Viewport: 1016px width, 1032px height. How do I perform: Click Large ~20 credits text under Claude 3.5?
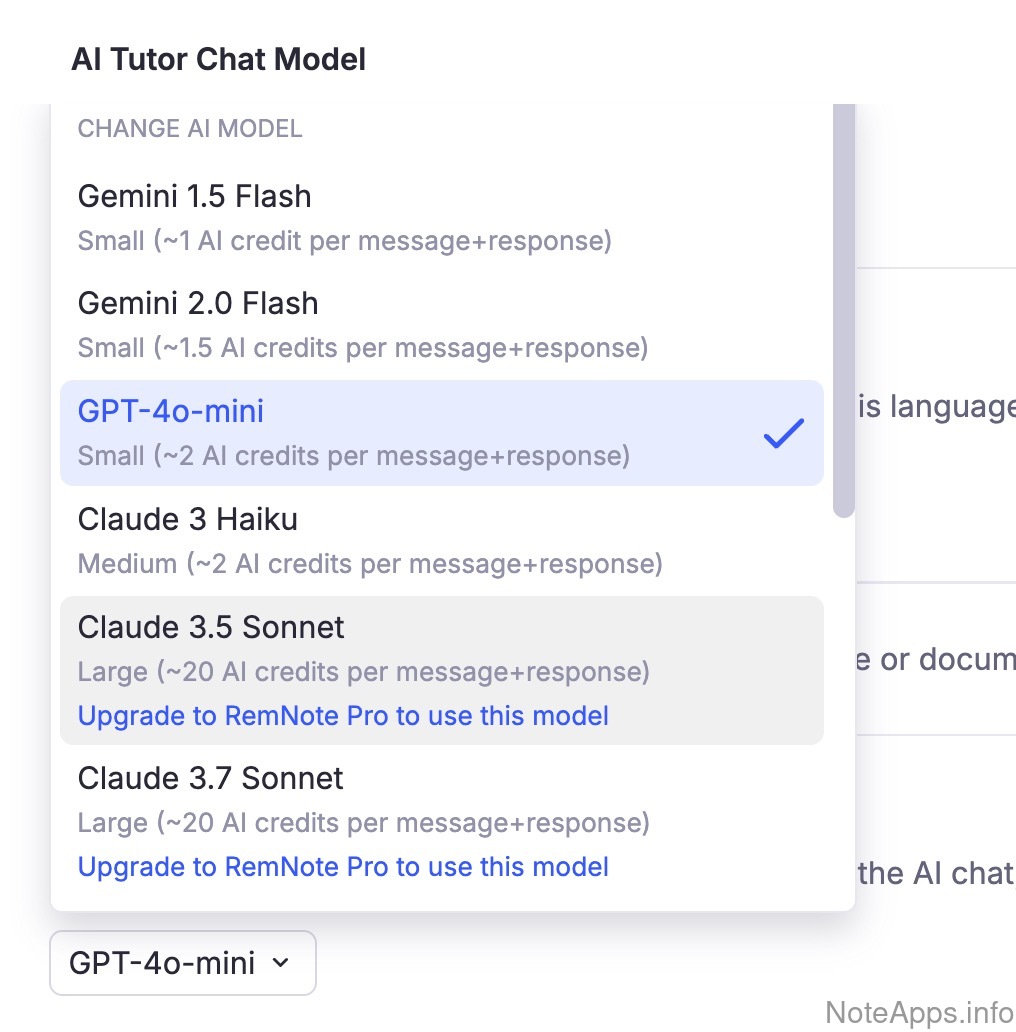[363, 672]
